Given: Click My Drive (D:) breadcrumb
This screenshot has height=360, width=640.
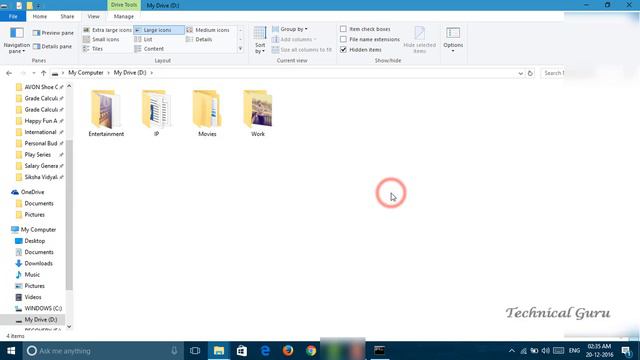Looking at the screenshot, I should click(130, 73).
